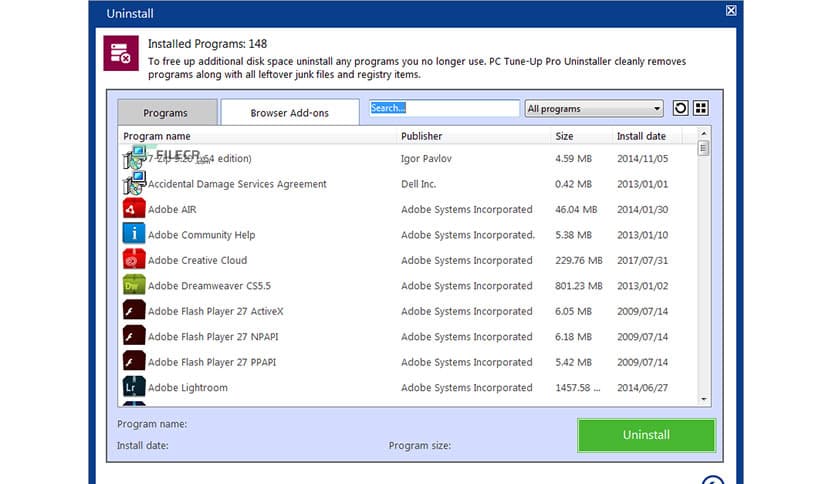The height and width of the screenshot is (484, 836).
Task: Click the vertical scrollbar thumb
Action: (x=703, y=148)
